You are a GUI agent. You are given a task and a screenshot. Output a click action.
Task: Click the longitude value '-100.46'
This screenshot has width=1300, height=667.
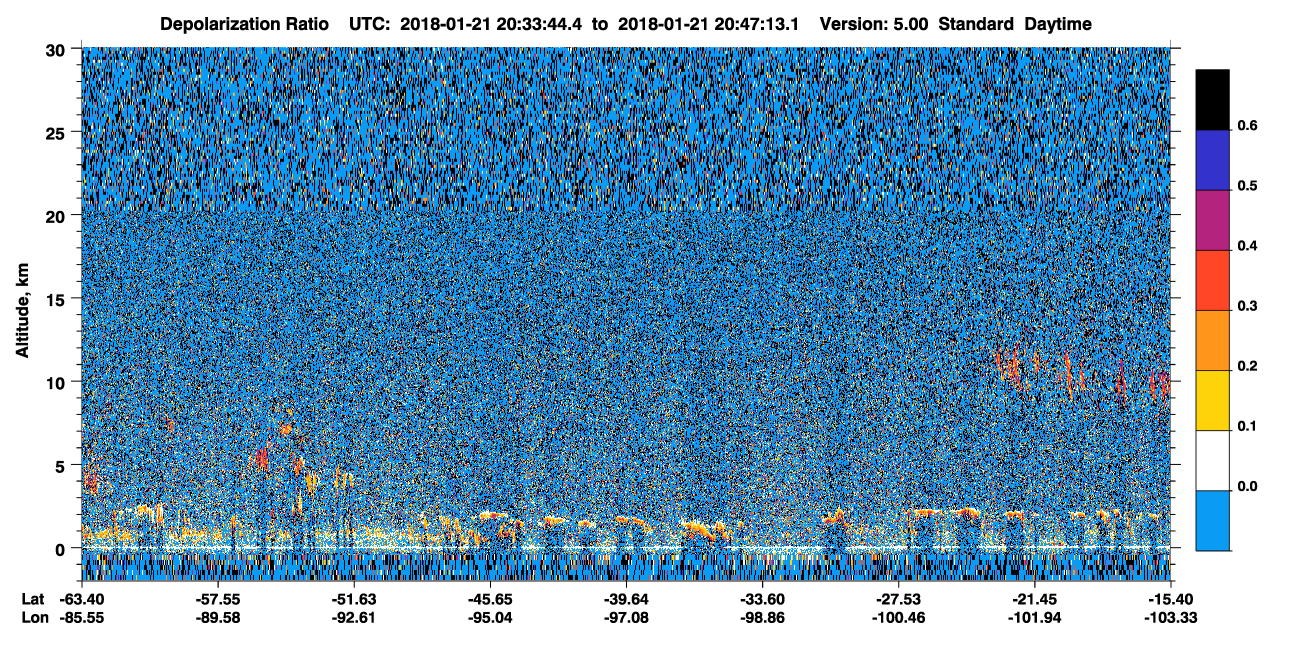[x=898, y=617]
